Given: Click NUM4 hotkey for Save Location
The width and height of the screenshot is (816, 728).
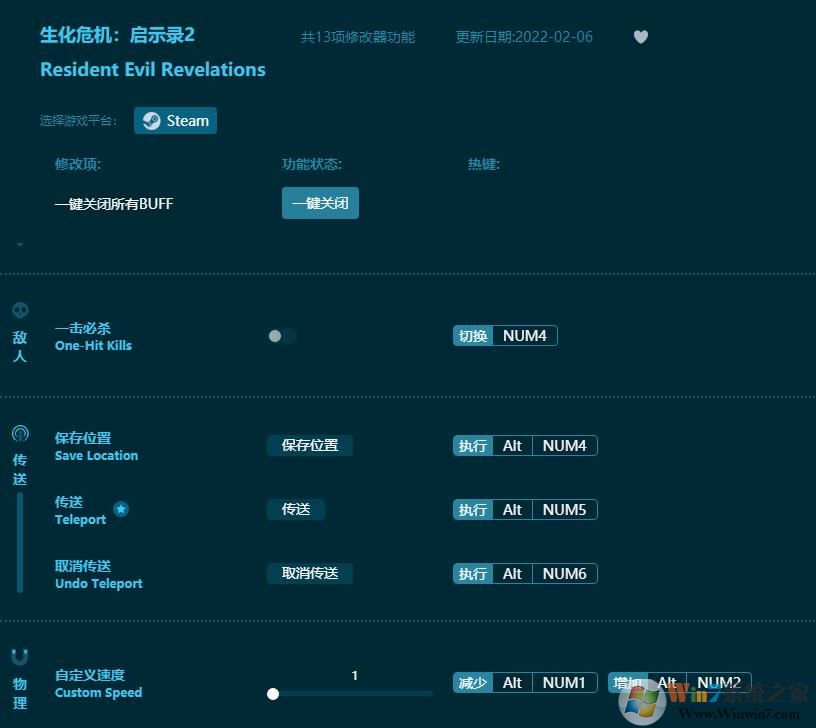Looking at the screenshot, I should click(x=565, y=445).
